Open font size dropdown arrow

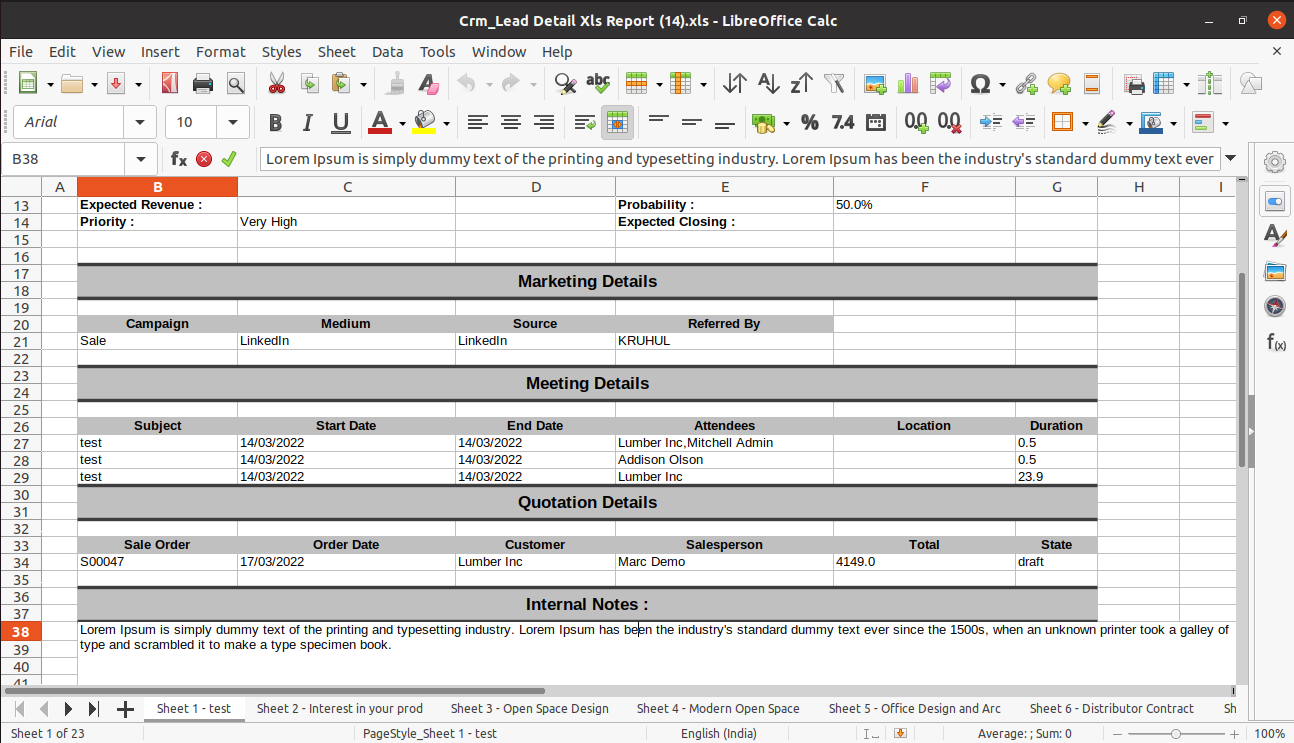[x=233, y=122]
